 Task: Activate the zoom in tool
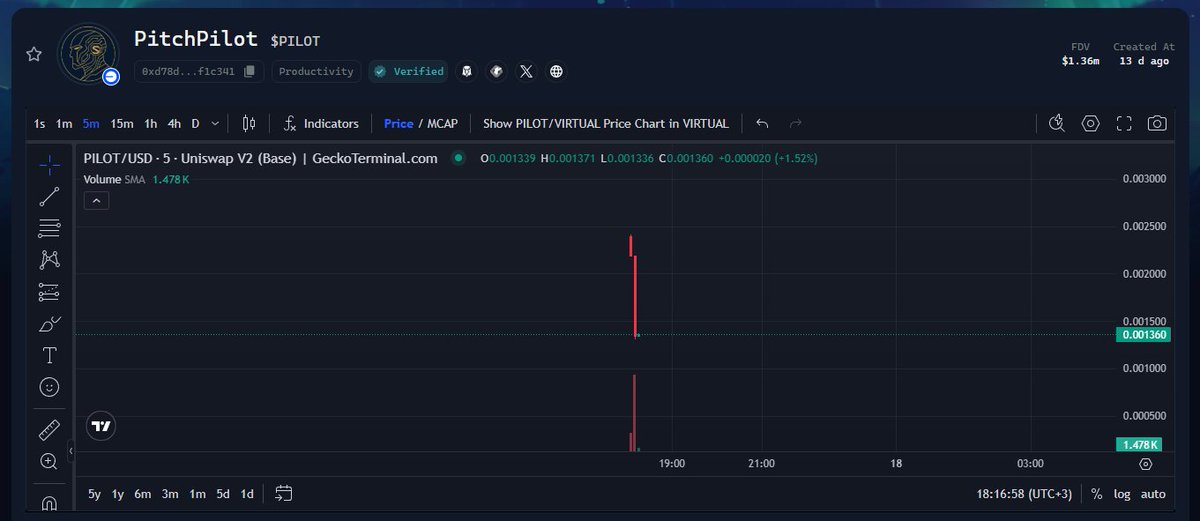click(49, 461)
